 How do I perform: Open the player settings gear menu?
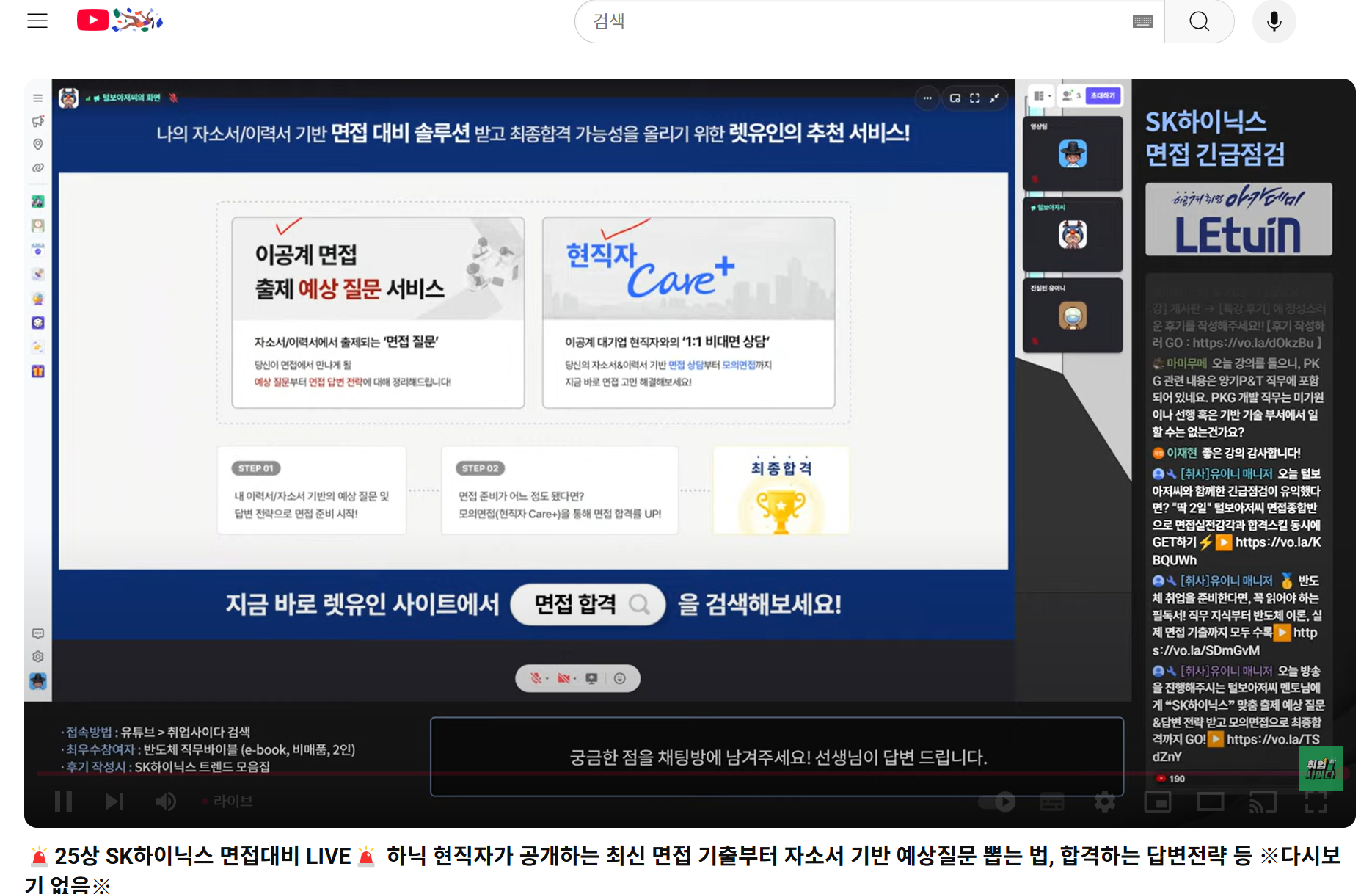1105,802
